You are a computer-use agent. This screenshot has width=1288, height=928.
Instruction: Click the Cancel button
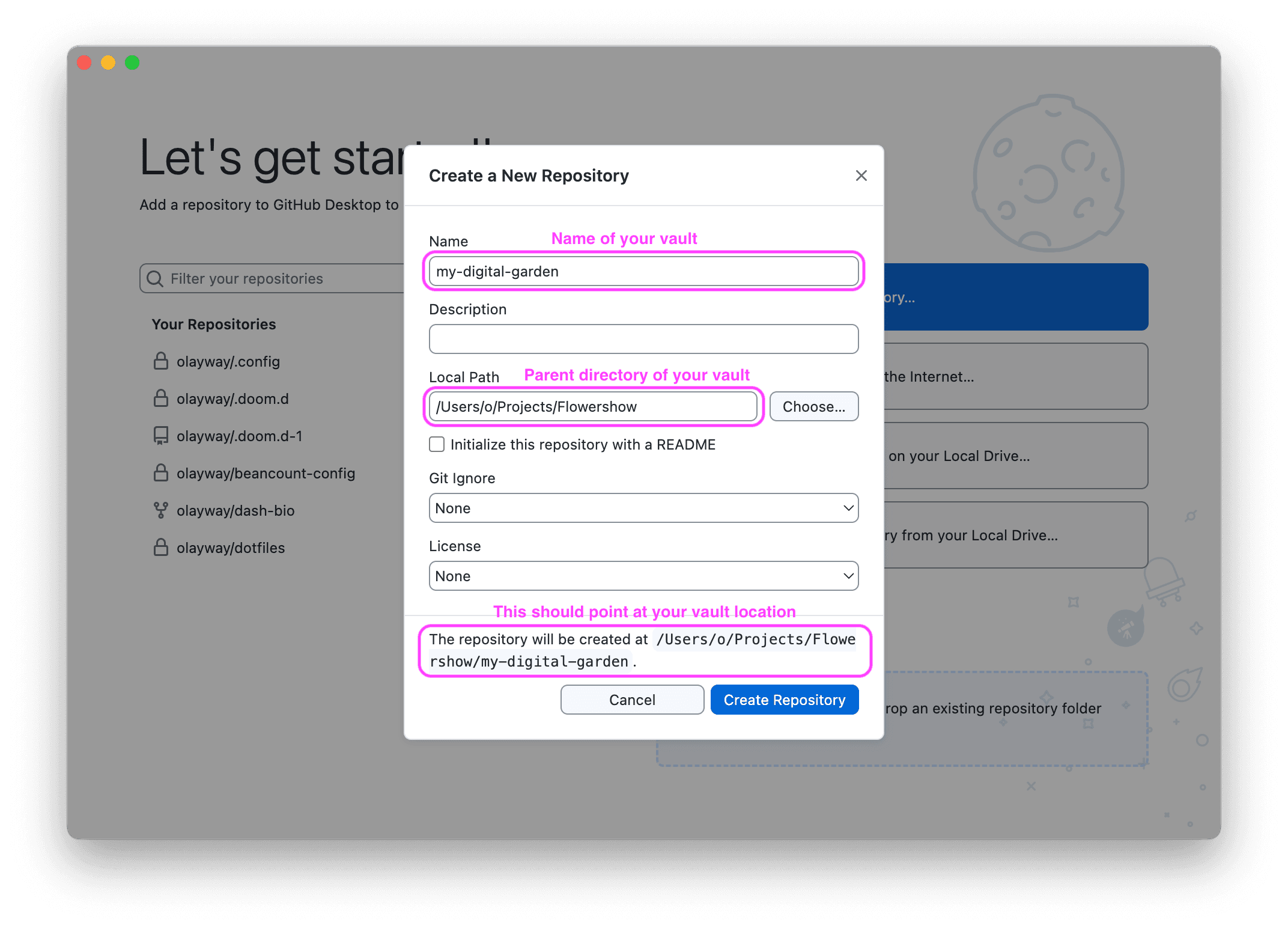coord(632,700)
